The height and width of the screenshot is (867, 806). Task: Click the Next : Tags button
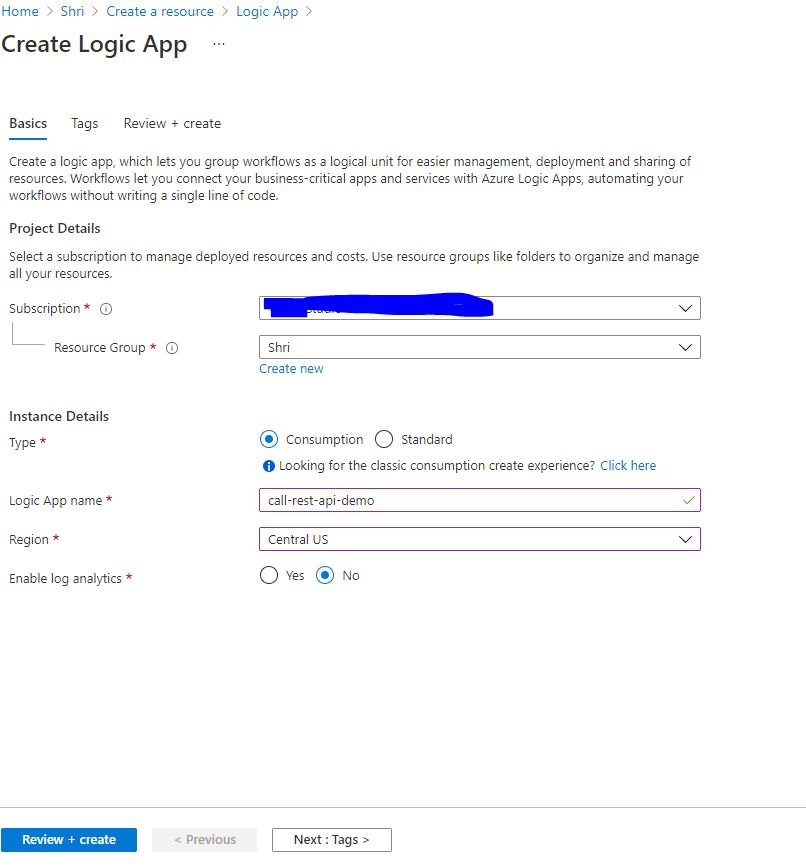pyautogui.click(x=331, y=840)
